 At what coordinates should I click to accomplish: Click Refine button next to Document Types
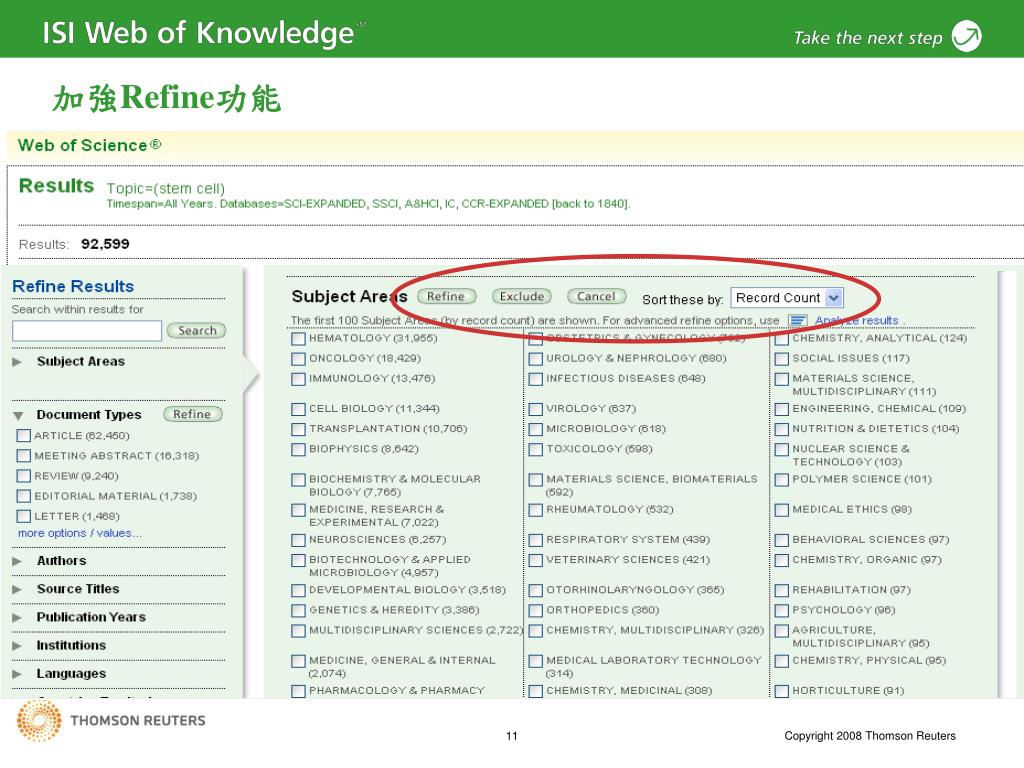192,414
